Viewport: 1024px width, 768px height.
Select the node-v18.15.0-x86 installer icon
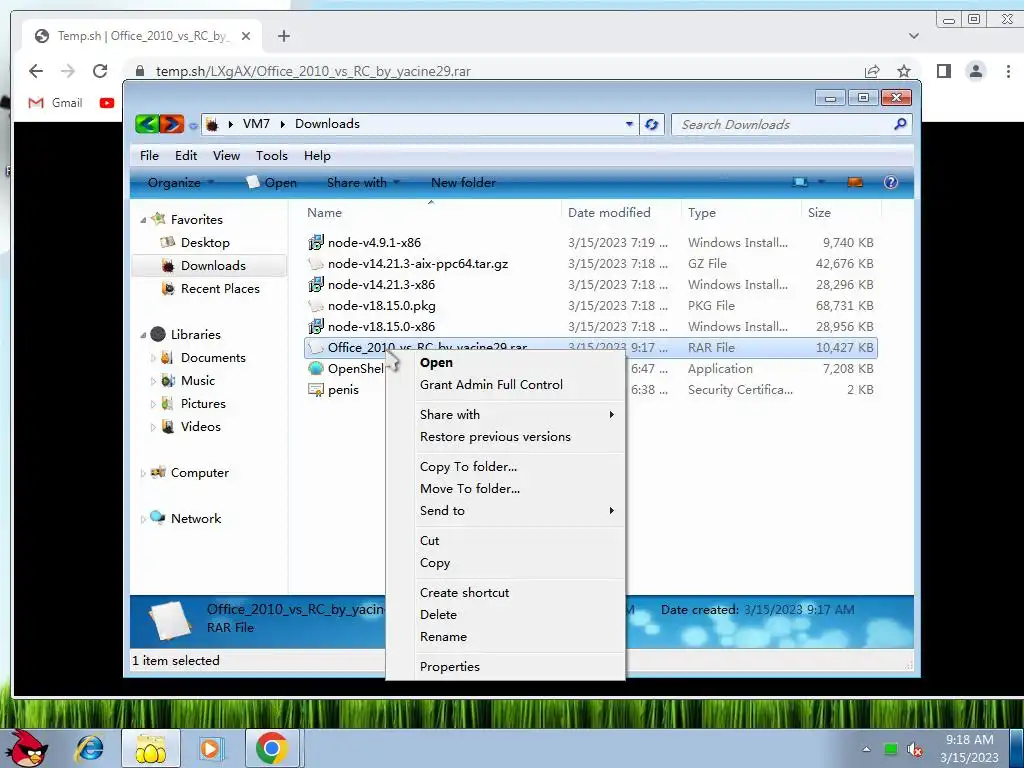316,327
